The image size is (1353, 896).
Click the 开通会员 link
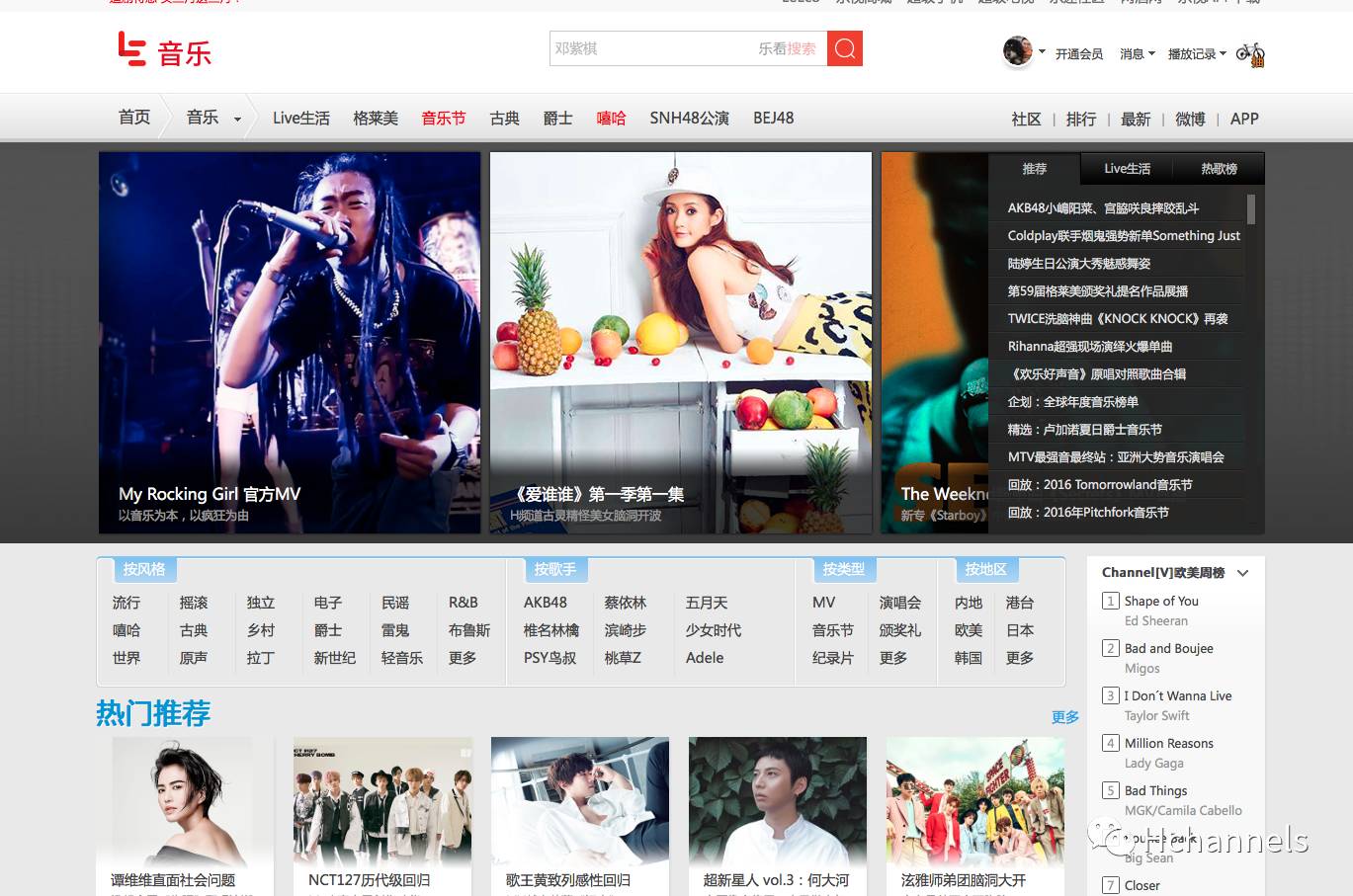pos(1078,54)
